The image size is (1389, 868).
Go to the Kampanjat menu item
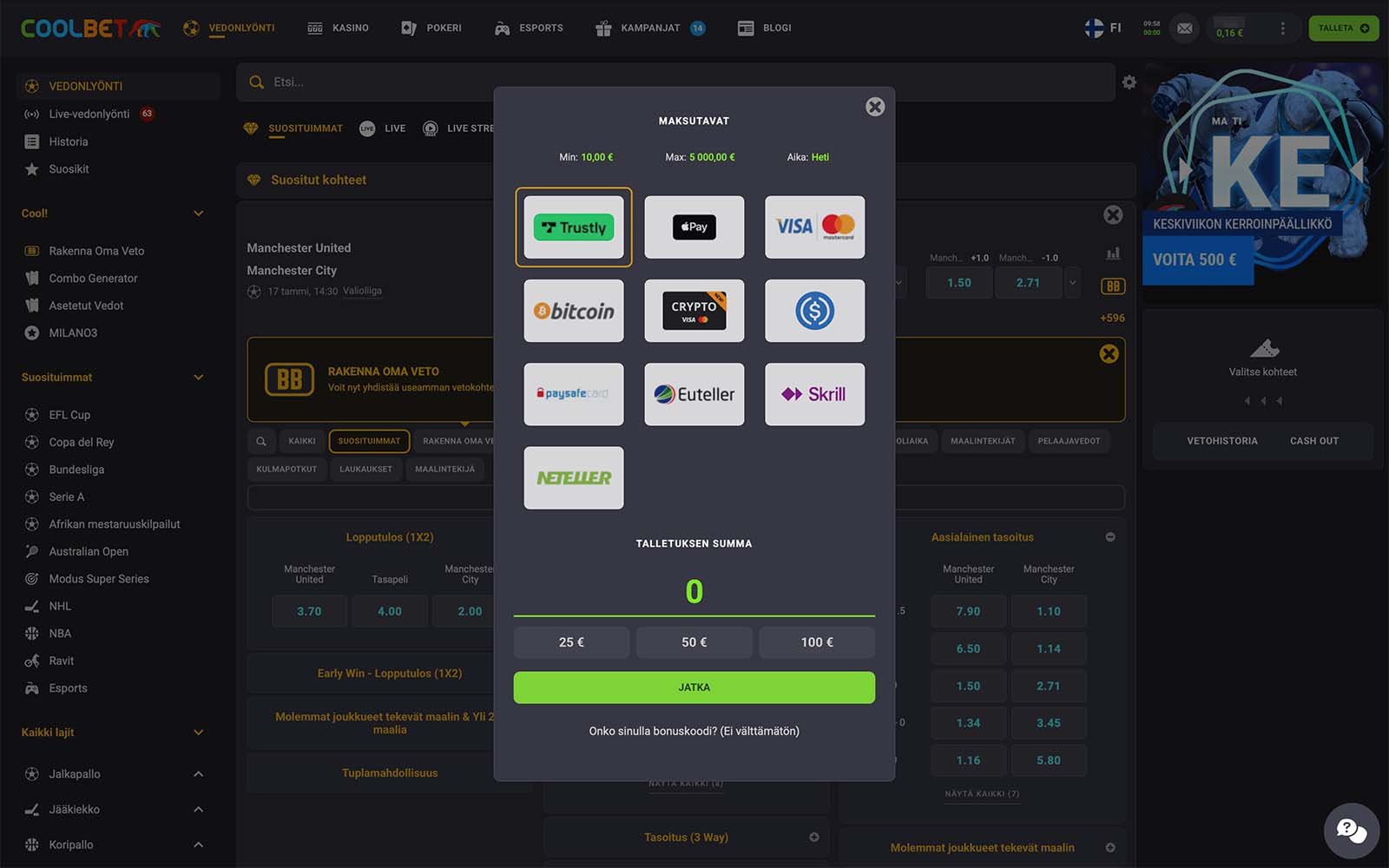[x=649, y=28]
